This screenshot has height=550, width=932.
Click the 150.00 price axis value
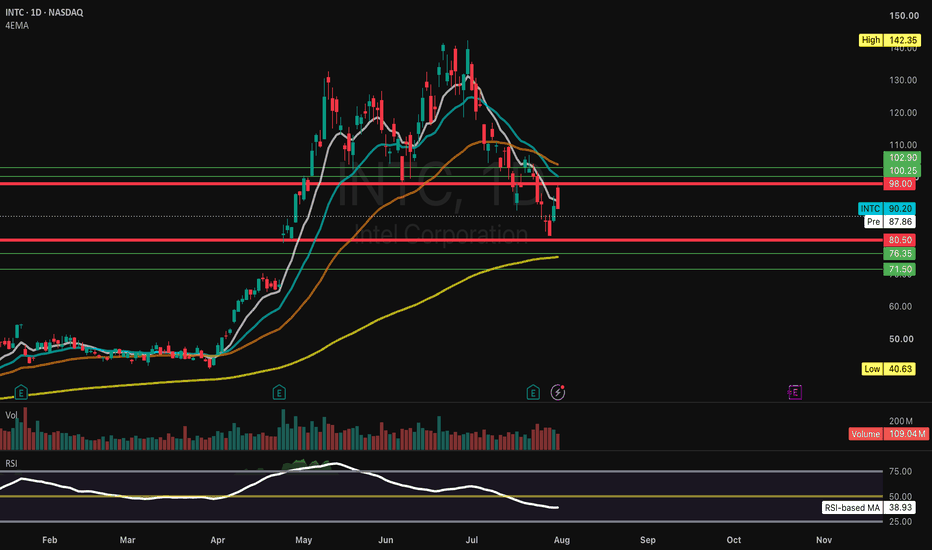pos(903,16)
